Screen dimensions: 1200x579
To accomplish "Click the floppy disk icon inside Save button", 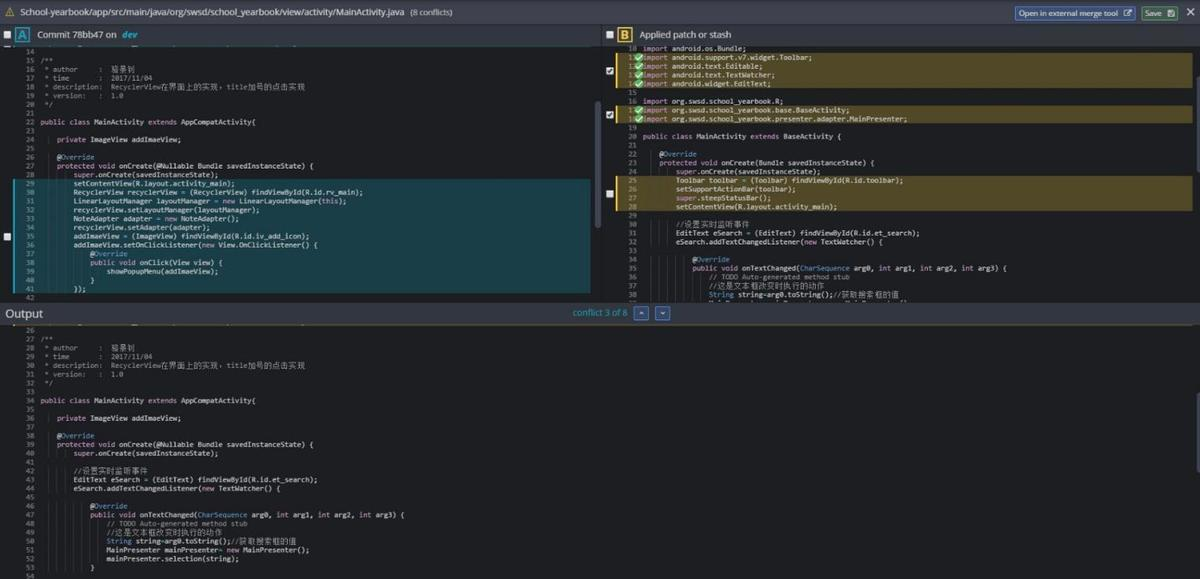I will tap(1172, 13).
